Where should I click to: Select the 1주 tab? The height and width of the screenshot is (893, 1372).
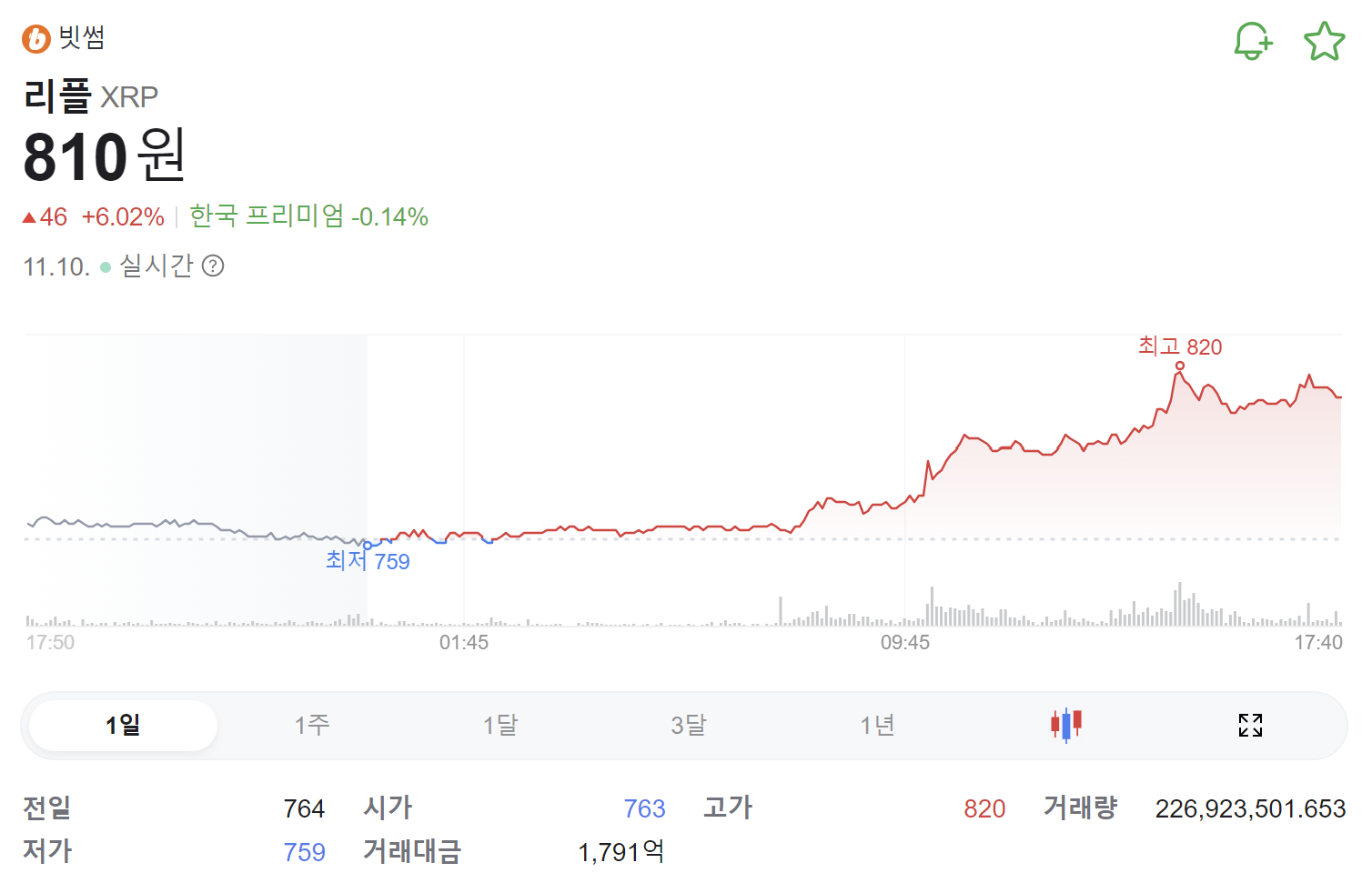tap(311, 725)
